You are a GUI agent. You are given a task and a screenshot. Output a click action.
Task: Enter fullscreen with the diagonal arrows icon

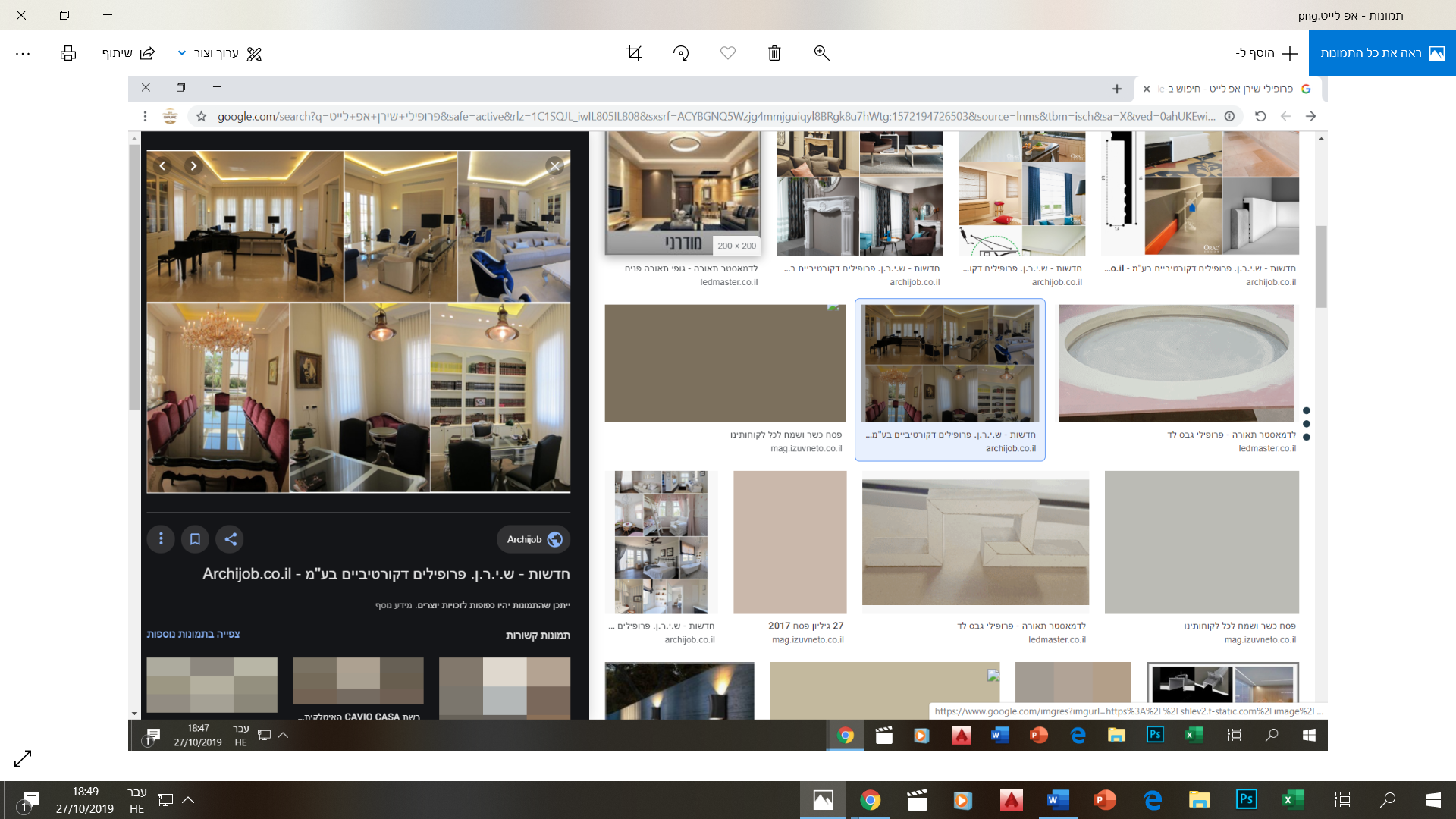pos(23,758)
